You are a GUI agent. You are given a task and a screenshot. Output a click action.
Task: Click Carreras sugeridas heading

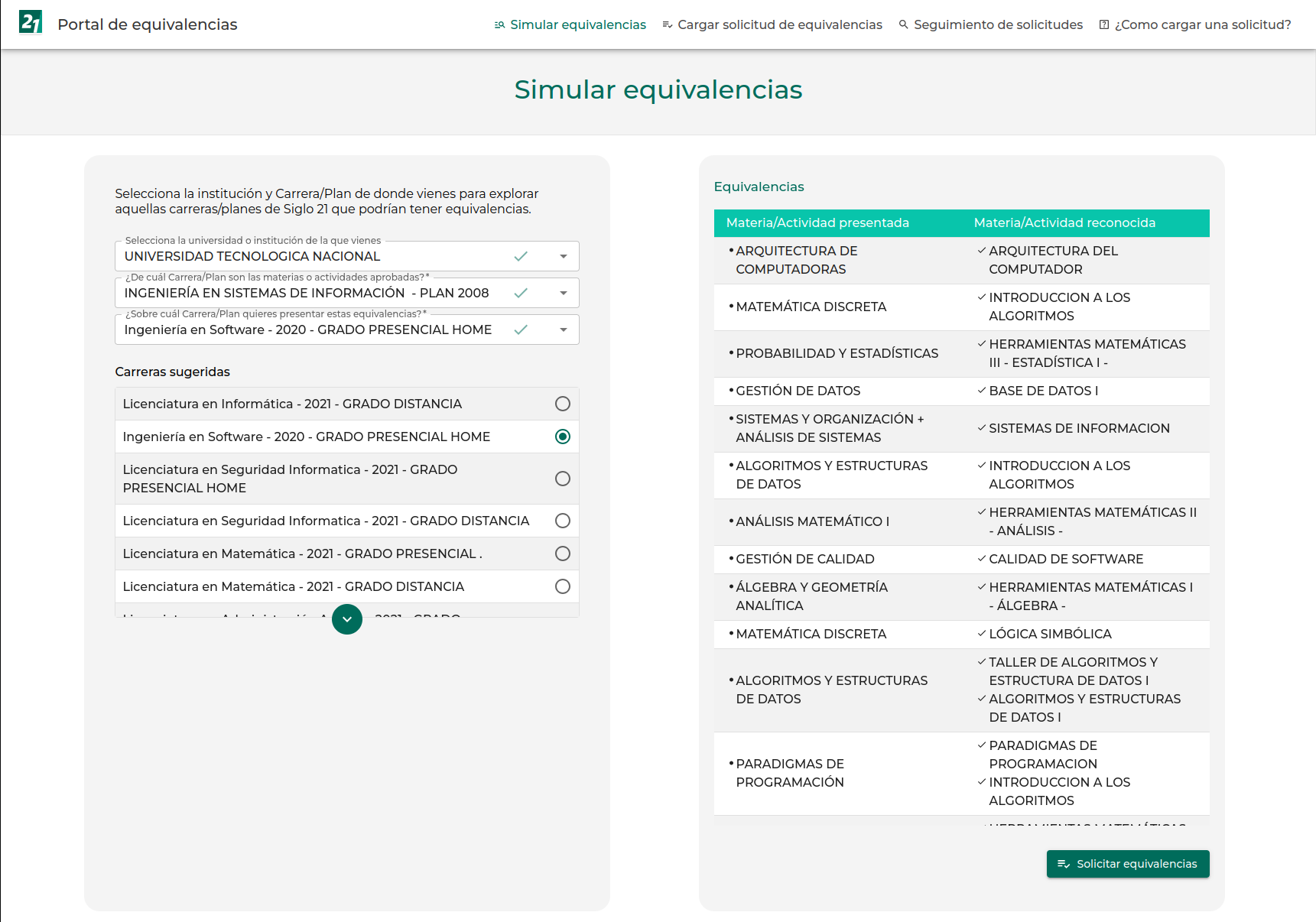coord(172,372)
